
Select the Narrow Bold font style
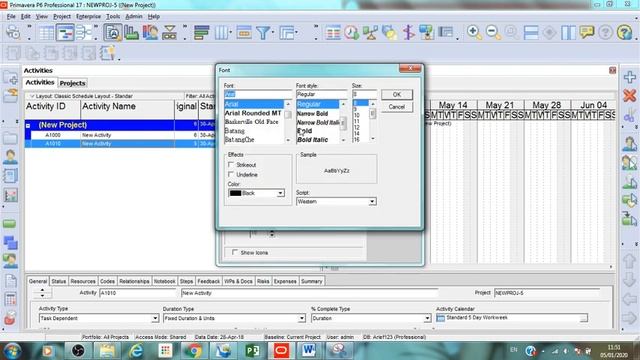tap(313, 113)
